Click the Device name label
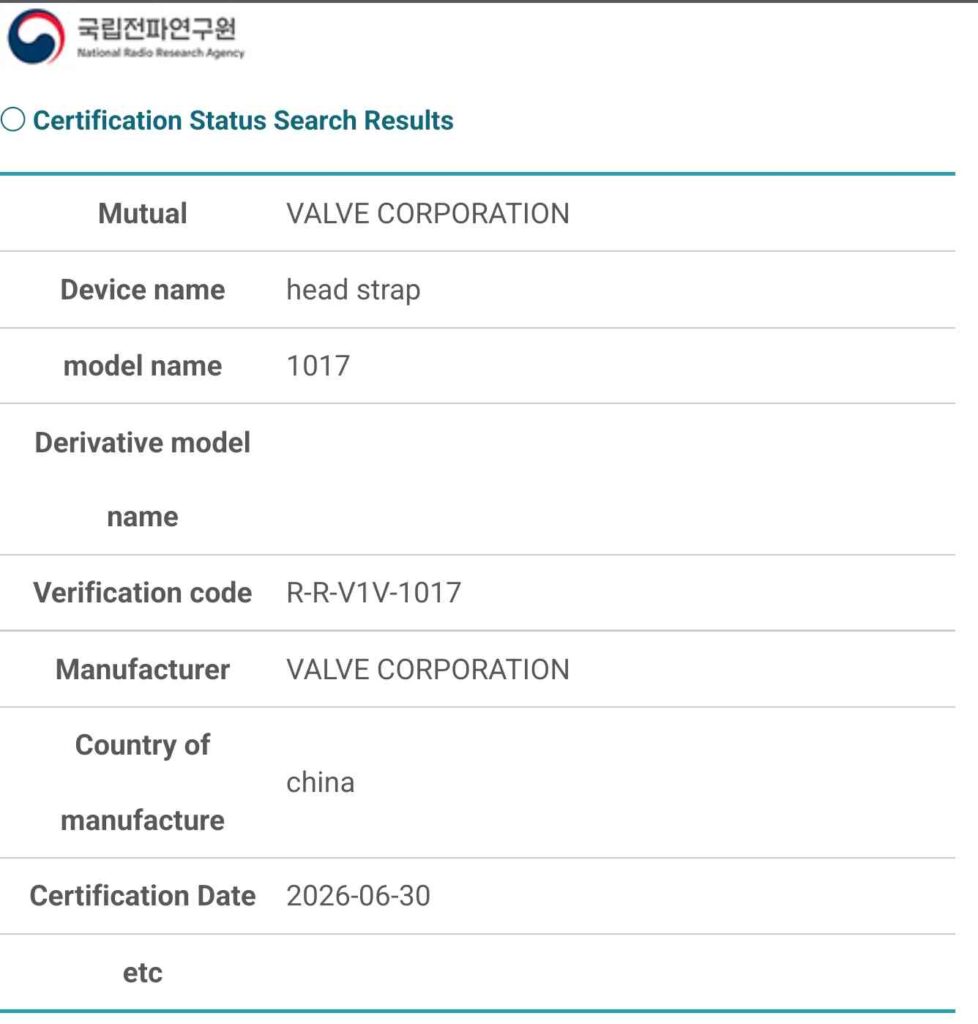978x1024 pixels. tap(142, 289)
